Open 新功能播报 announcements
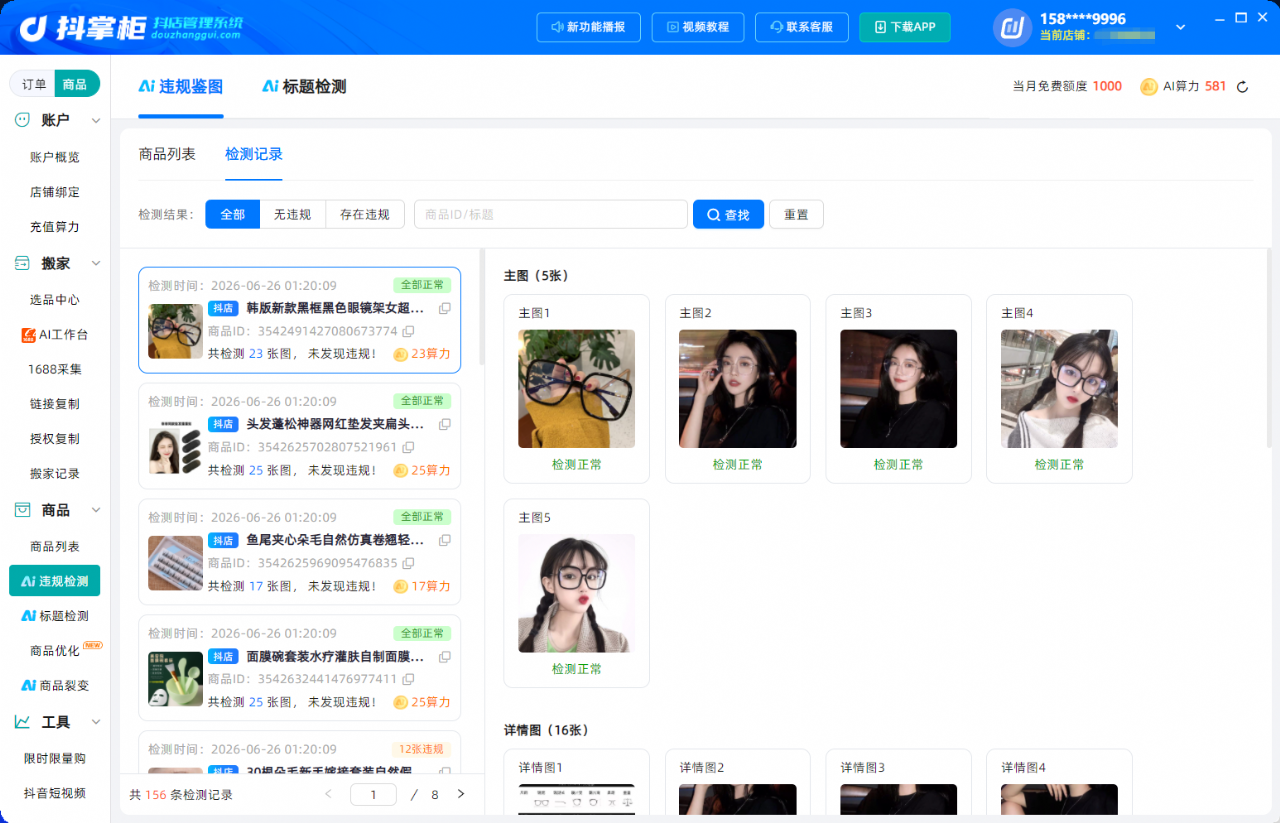This screenshot has width=1280, height=823. click(588, 27)
